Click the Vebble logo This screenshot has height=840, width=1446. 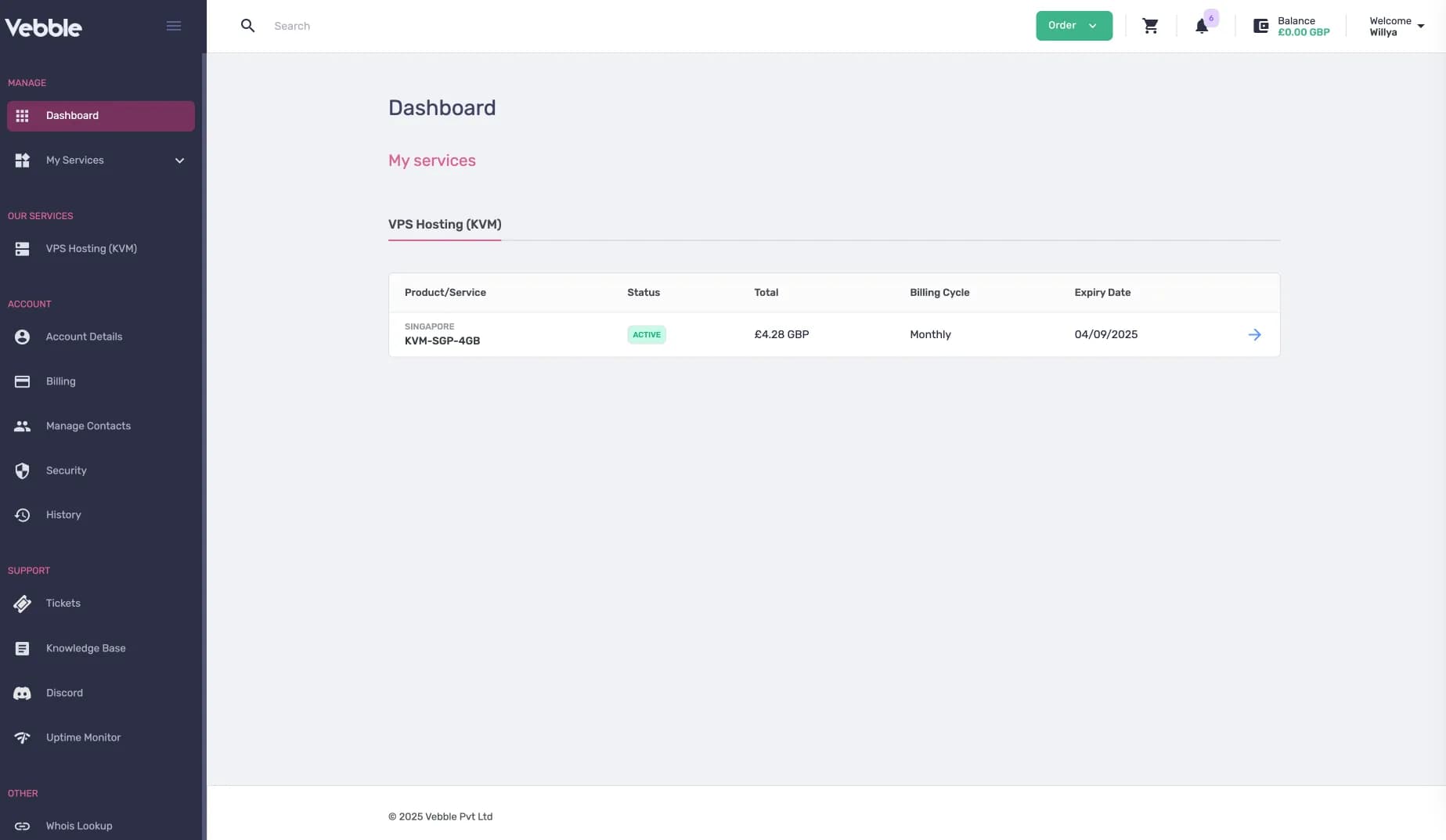44,27
